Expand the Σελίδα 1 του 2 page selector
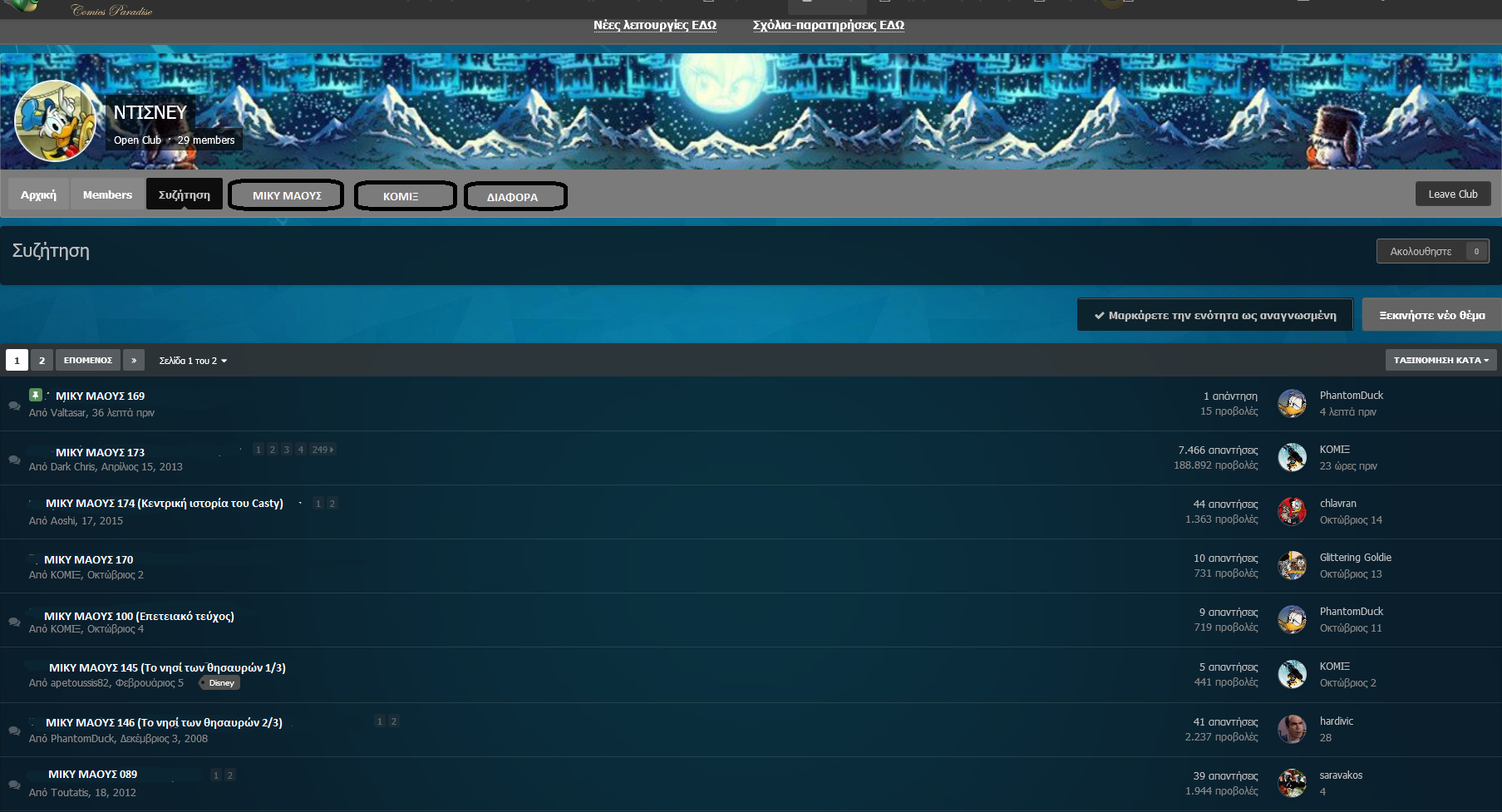 [193, 361]
